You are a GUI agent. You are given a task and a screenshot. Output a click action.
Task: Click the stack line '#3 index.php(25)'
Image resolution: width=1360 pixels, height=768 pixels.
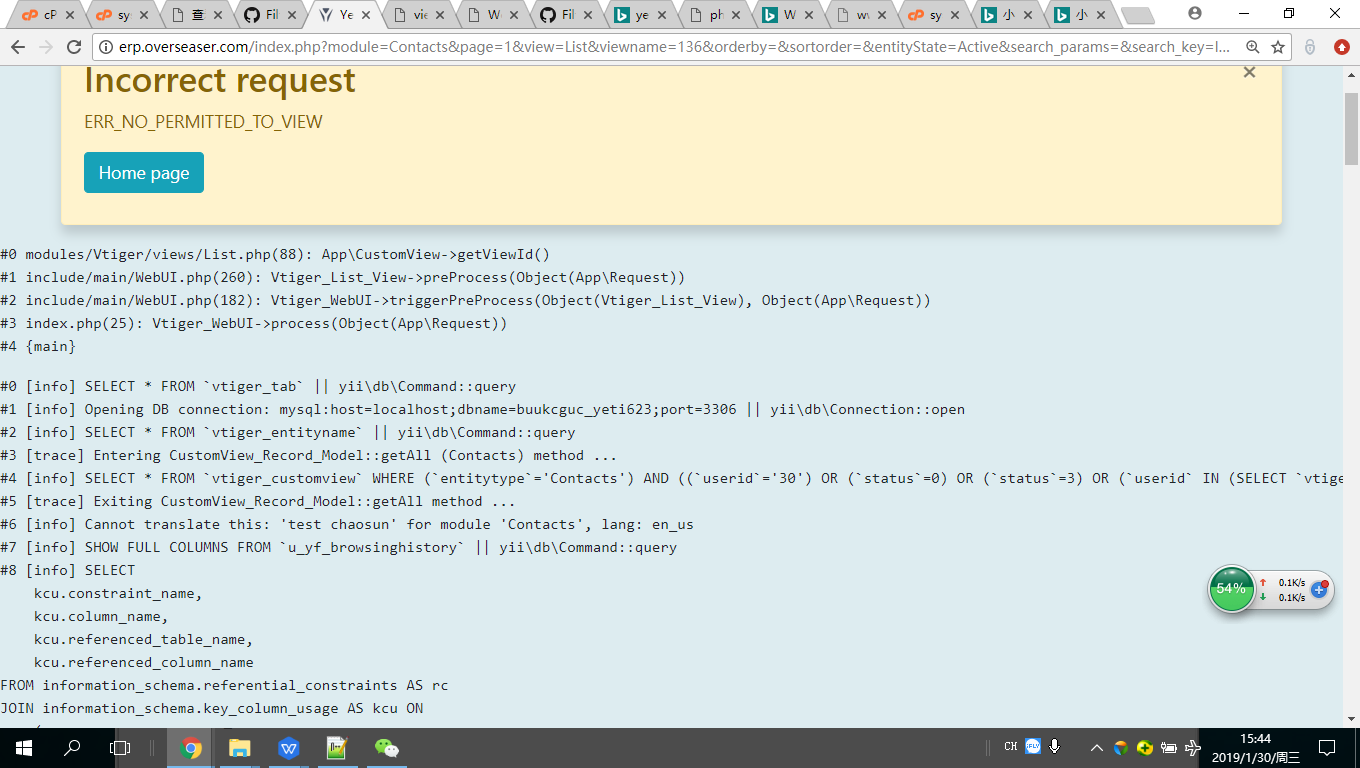[x=254, y=324]
